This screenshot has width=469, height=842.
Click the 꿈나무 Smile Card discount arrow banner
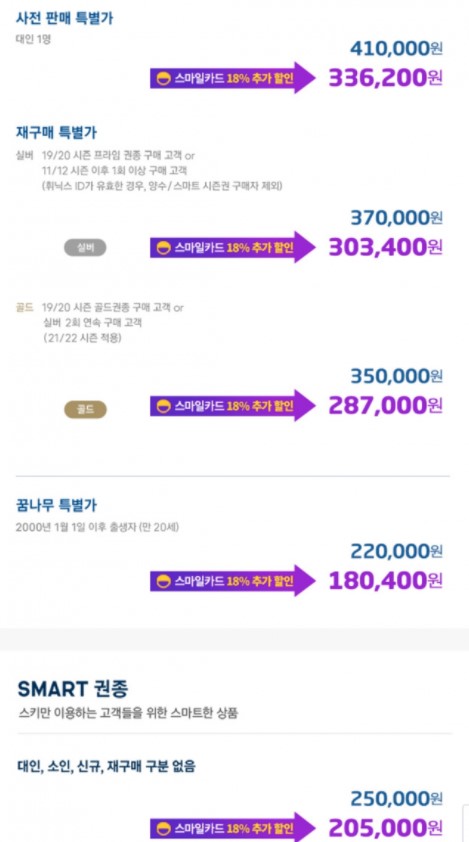click(232, 580)
